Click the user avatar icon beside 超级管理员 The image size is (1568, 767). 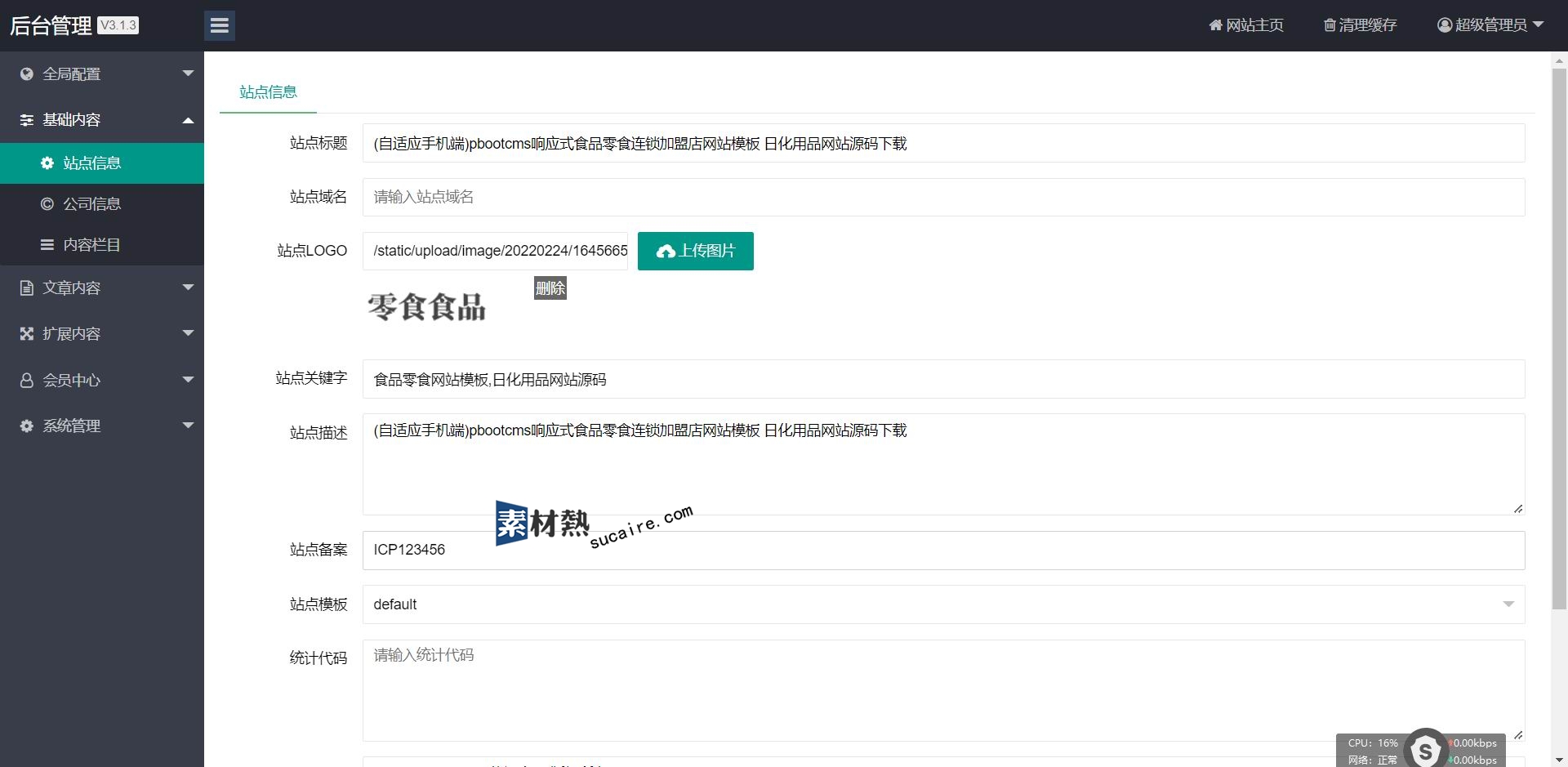click(1445, 25)
